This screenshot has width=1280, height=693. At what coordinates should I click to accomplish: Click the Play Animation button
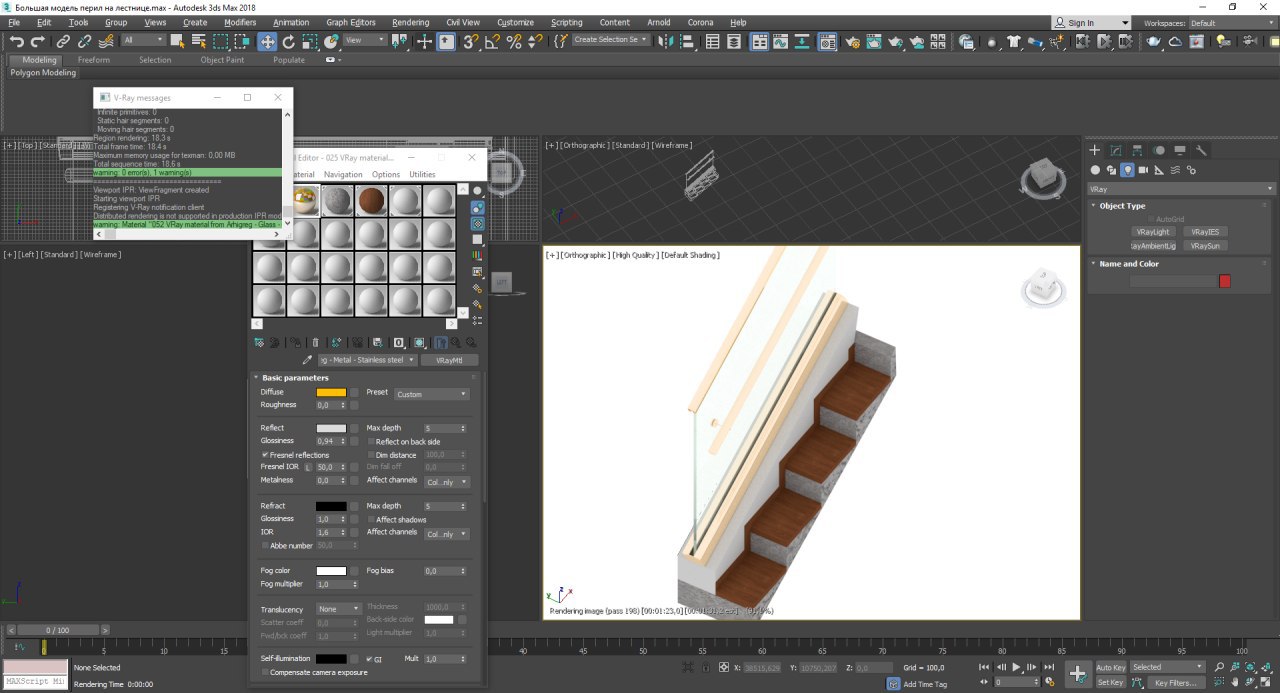tap(1016, 667)
